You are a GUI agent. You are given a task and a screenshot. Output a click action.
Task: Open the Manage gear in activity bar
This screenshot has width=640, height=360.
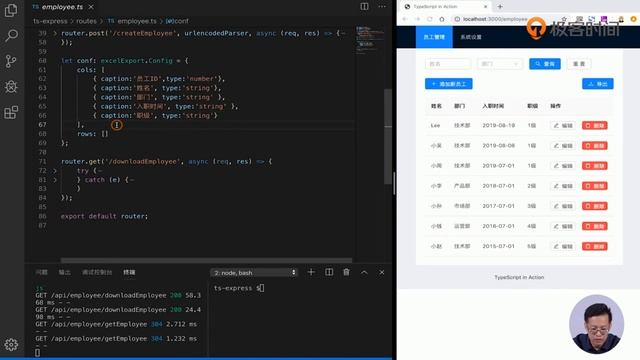[11, 345]
